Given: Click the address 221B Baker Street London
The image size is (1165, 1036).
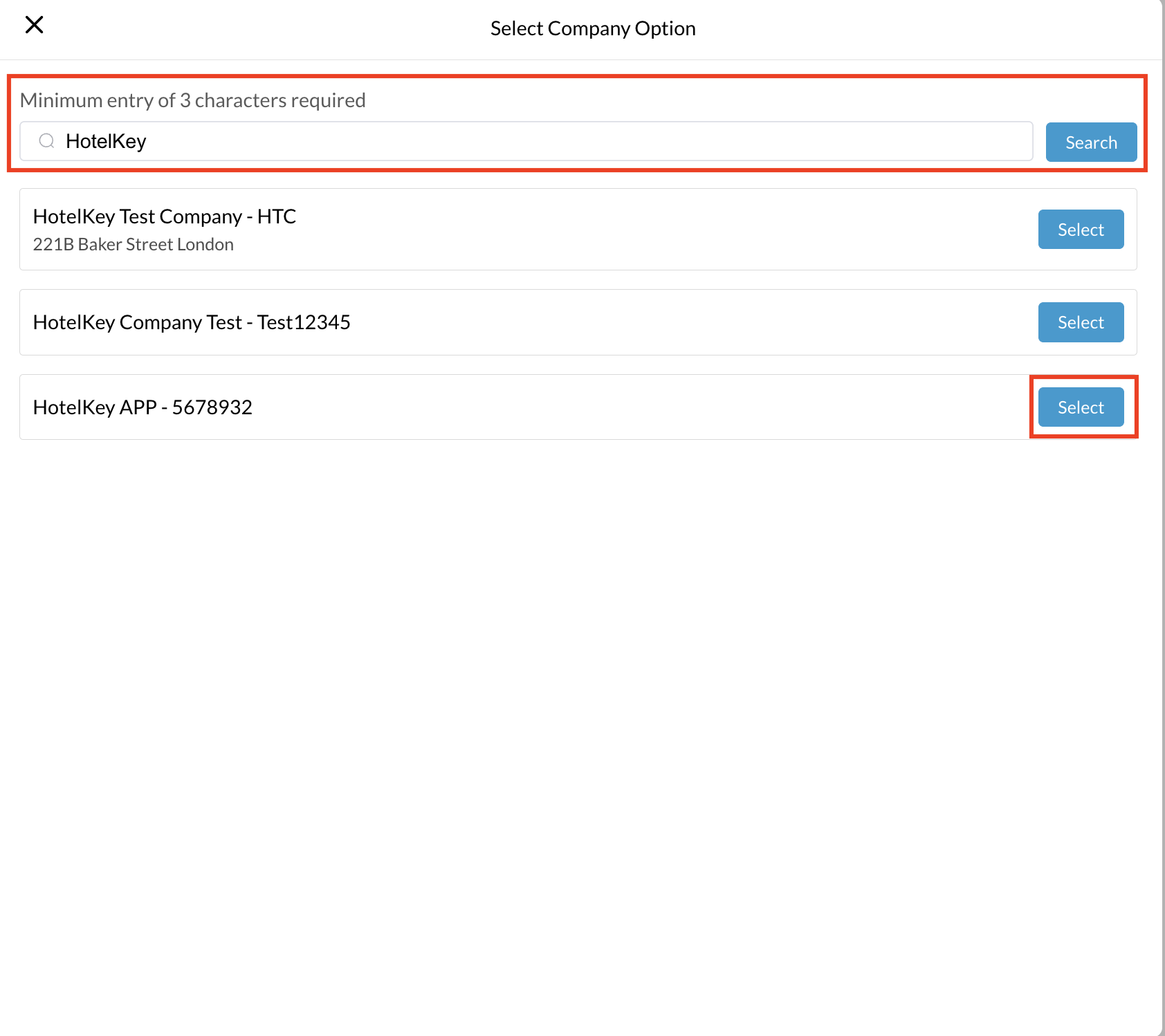Looking at the screenshot, I should 133,243.
